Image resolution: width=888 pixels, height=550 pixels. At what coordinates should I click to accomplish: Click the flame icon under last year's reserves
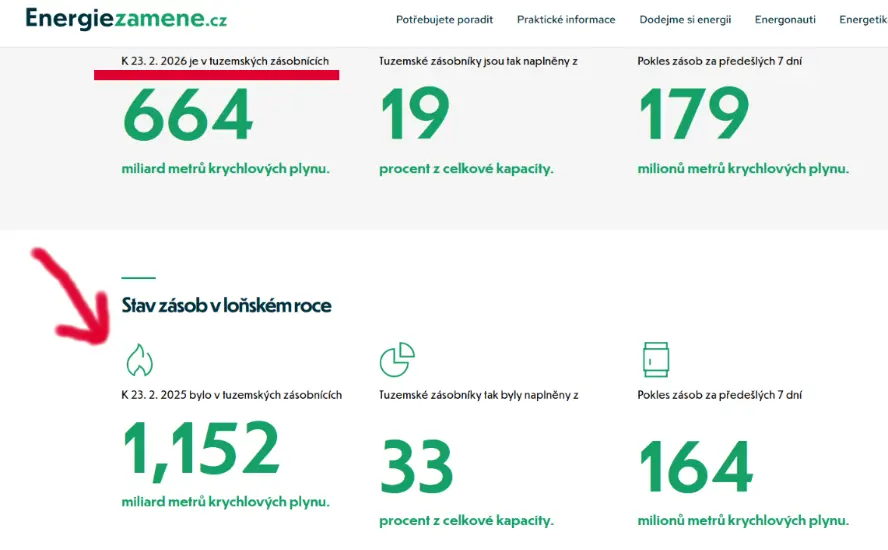pyautogui.click(x=140, y=359)
